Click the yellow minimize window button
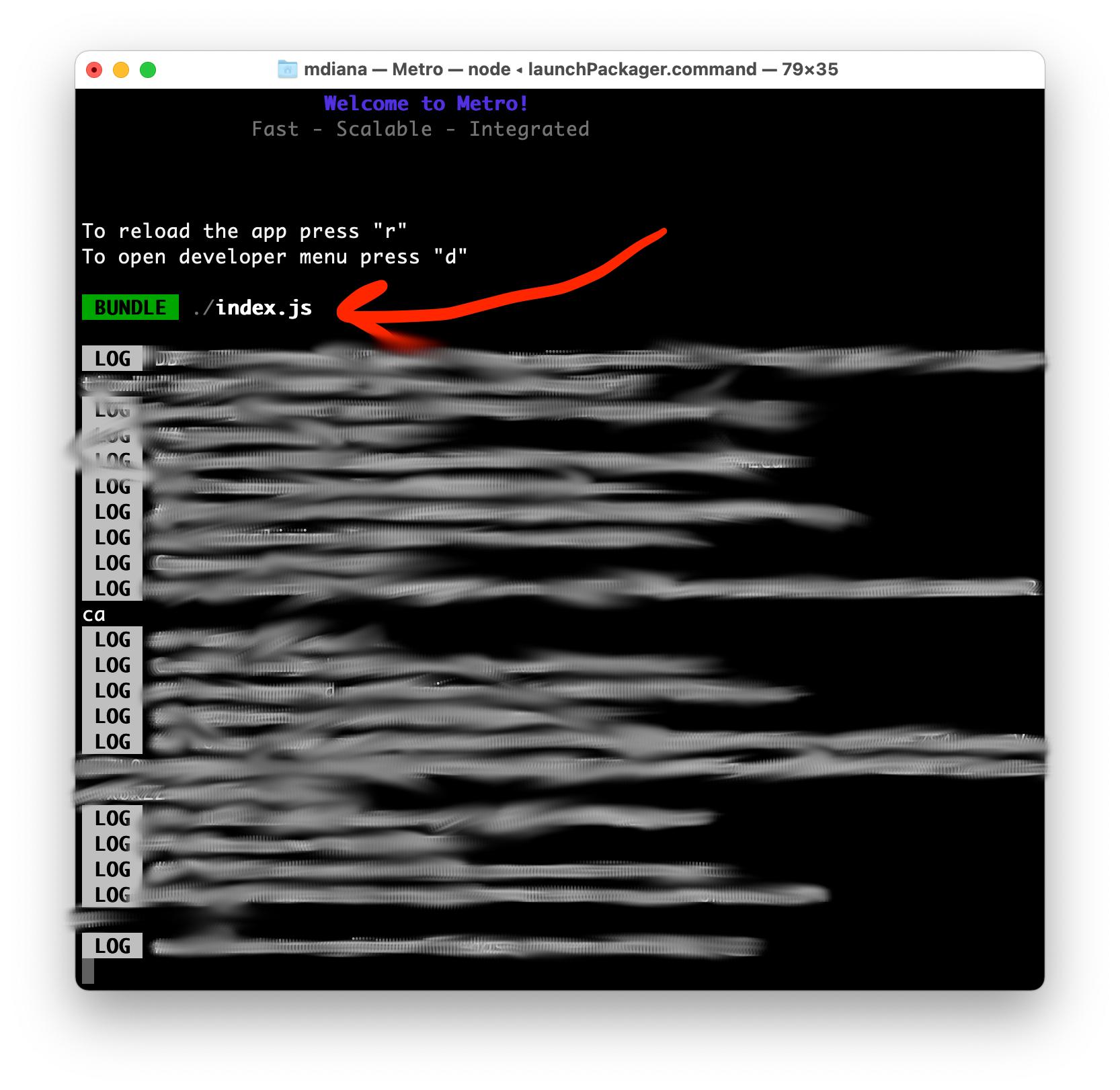The image size is (1120, 1090). pyautogui.click(x=121, y=70)
